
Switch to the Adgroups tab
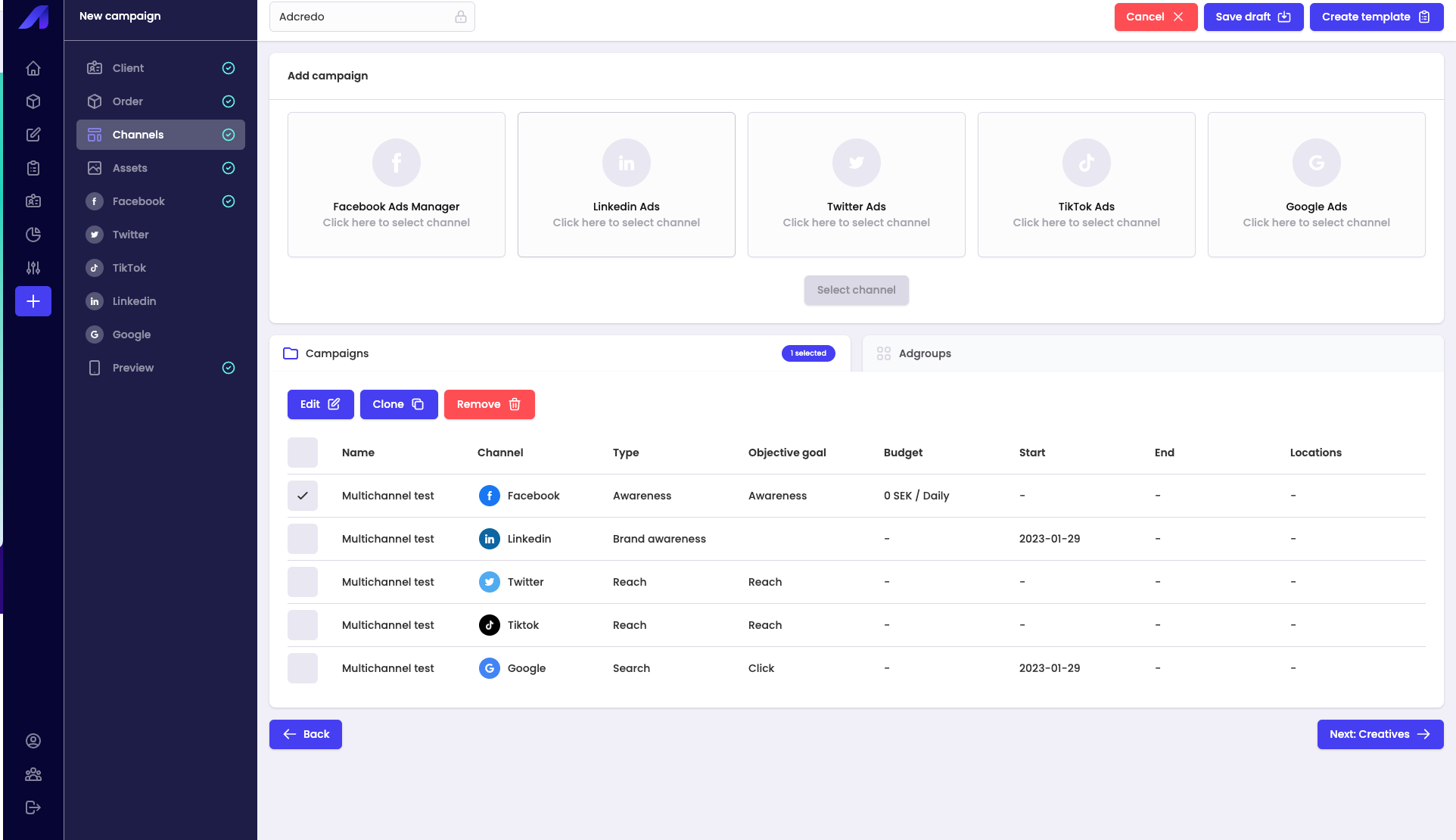[924, 353]
